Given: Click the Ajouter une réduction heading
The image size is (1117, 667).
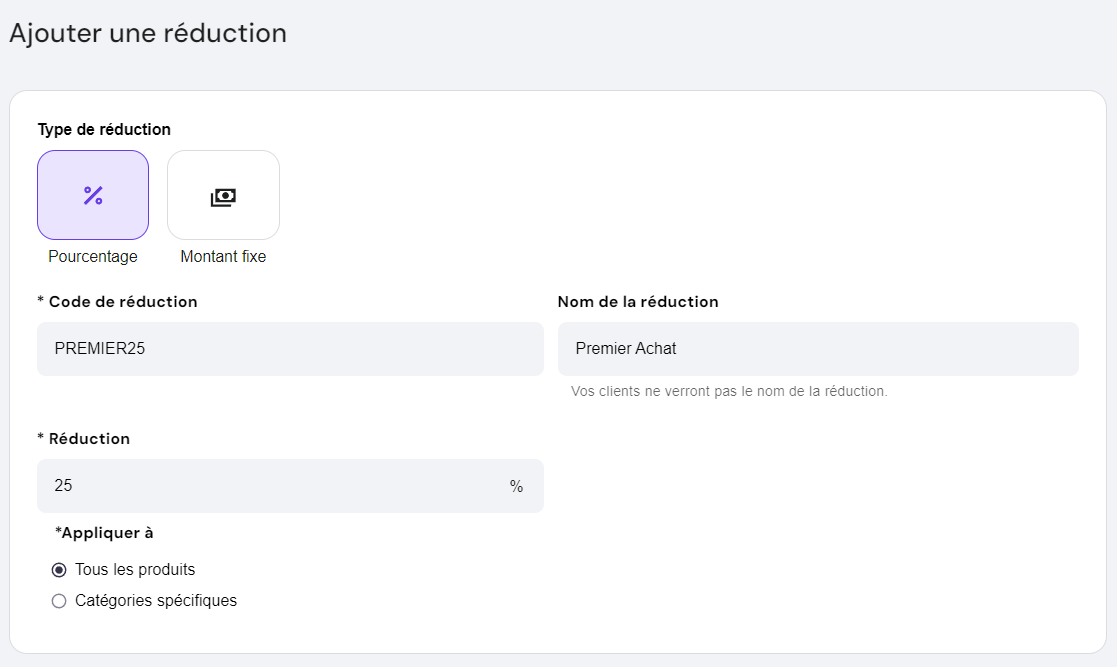Looking at the screenshot, I should click(147, 33).
